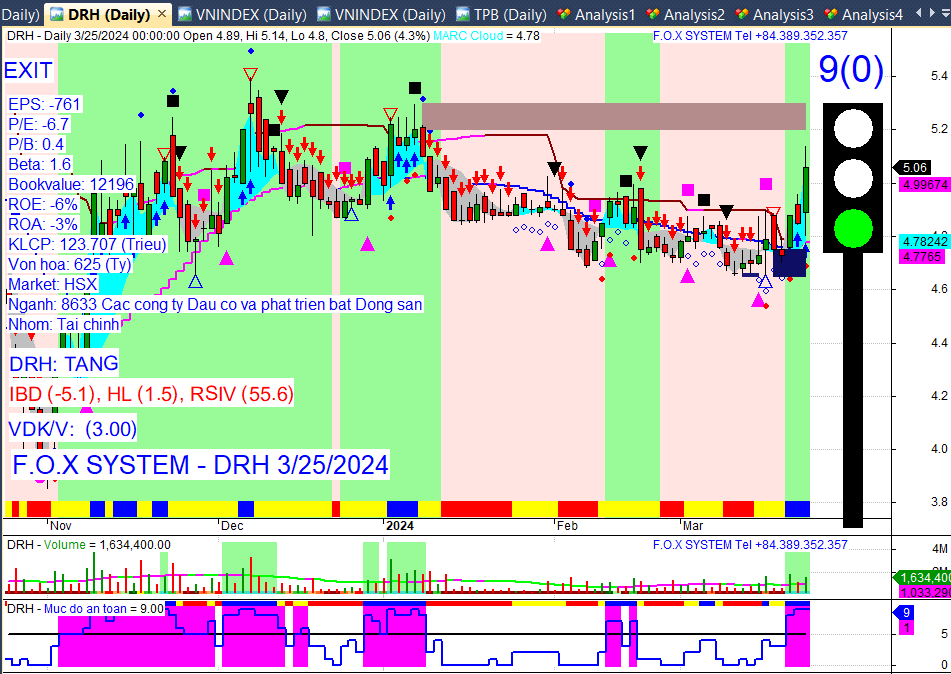
Task: Click the Nhom: Tai chinh text
Action: pyautogui.click(x=64, y=324)
